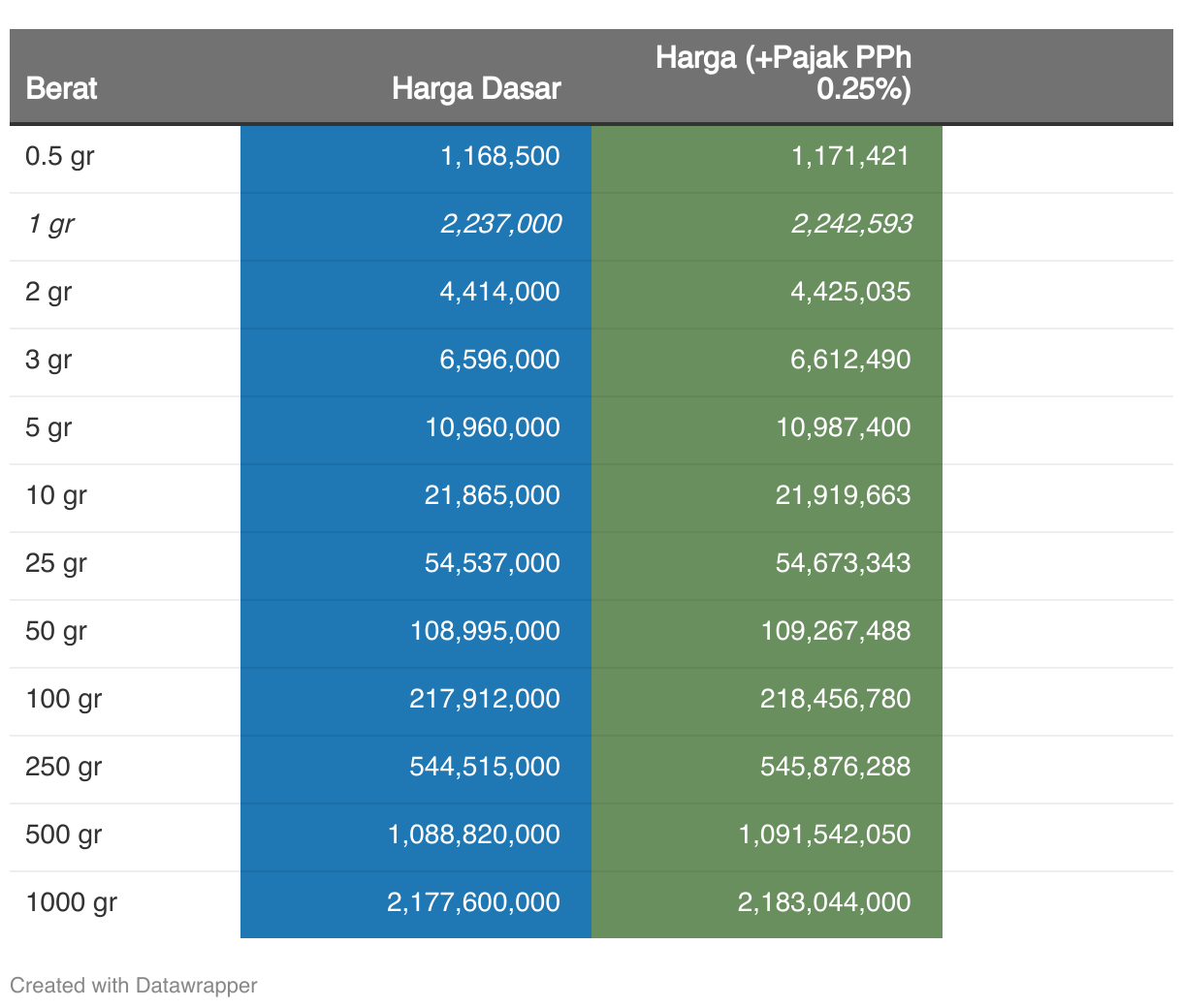Click the 21,865,000 base price cell
Viewport: 1183px width, 1008px height.
click(492, 495)
